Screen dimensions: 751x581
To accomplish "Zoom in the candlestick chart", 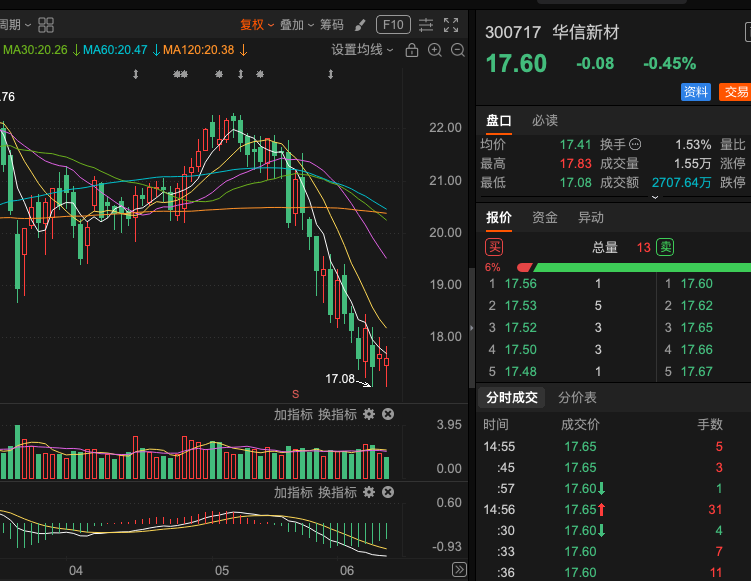I will (435, 50).
